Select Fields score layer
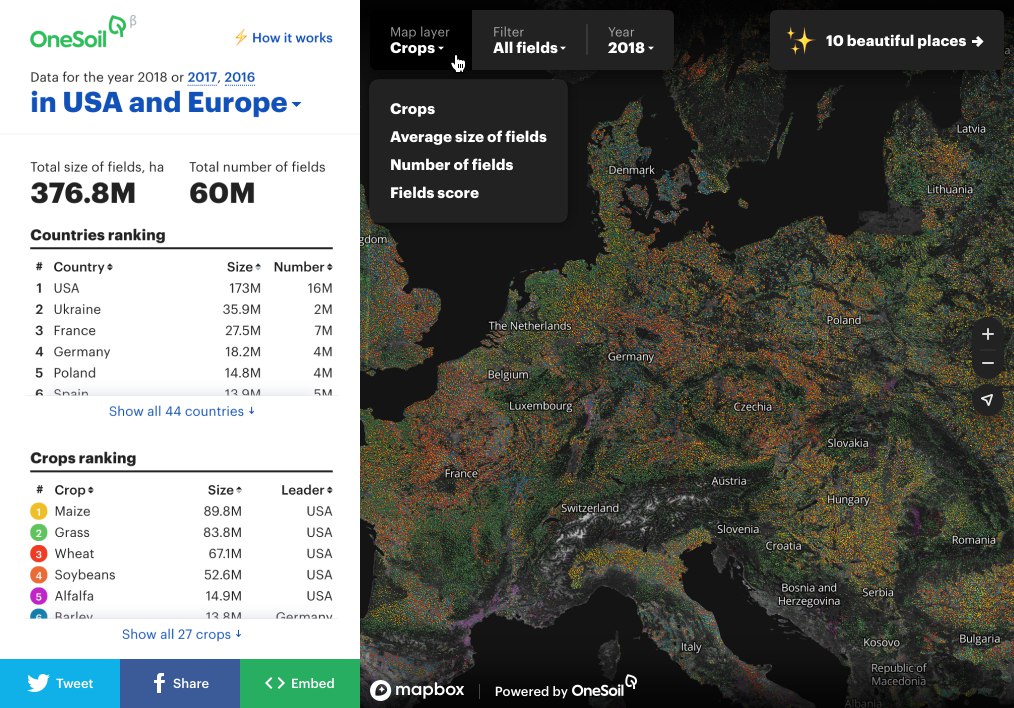This screenshot has width=1014, height=708. click(434, 193)
